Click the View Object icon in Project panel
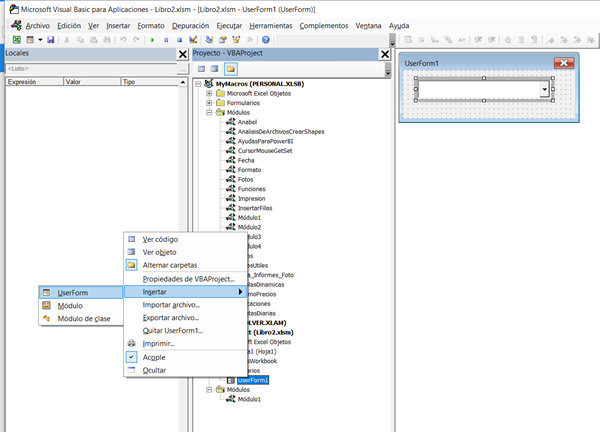600x432 pixels. tap(214, 69)
